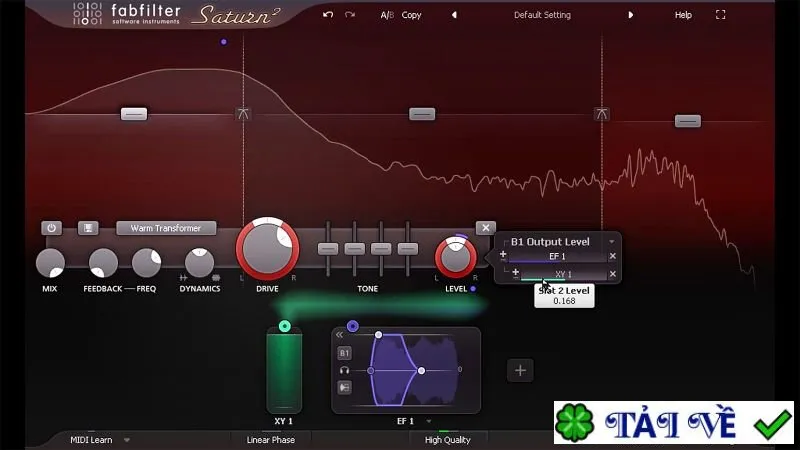Open the Help menu

tap(683, 15)
